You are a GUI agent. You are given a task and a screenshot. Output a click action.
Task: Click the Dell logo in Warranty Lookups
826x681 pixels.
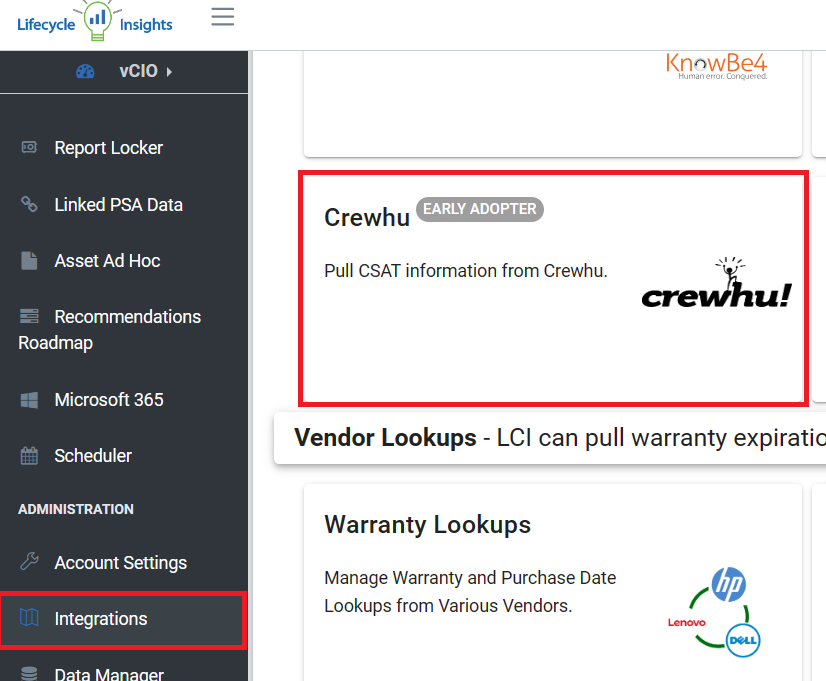[x=743, y=640]
